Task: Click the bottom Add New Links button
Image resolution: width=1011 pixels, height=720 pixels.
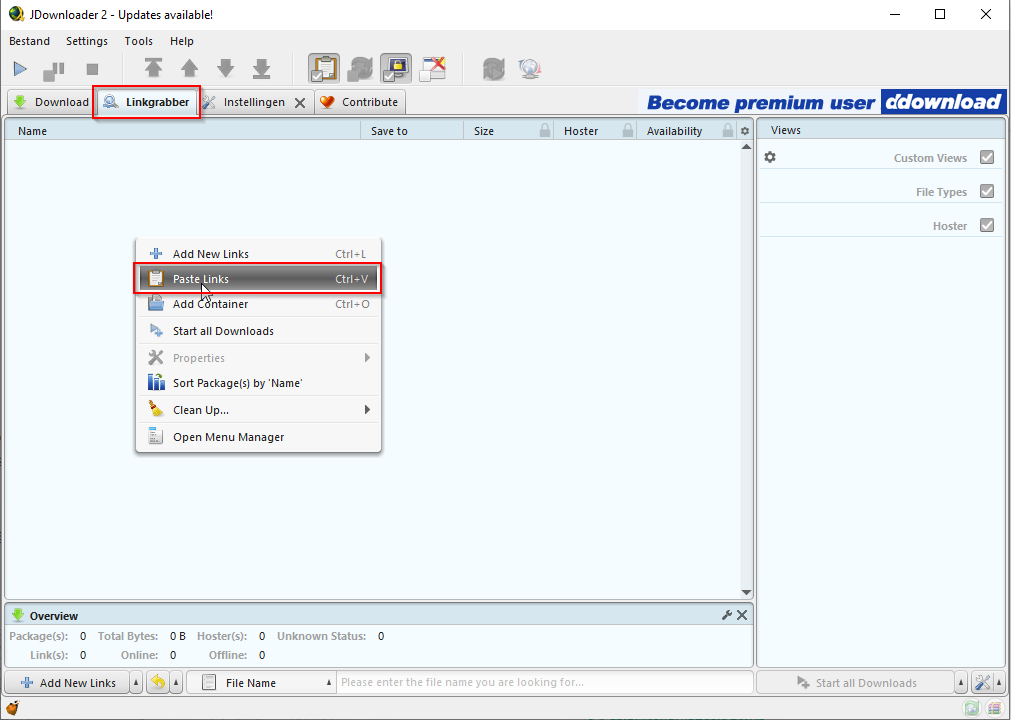Action: click(68, 683)
